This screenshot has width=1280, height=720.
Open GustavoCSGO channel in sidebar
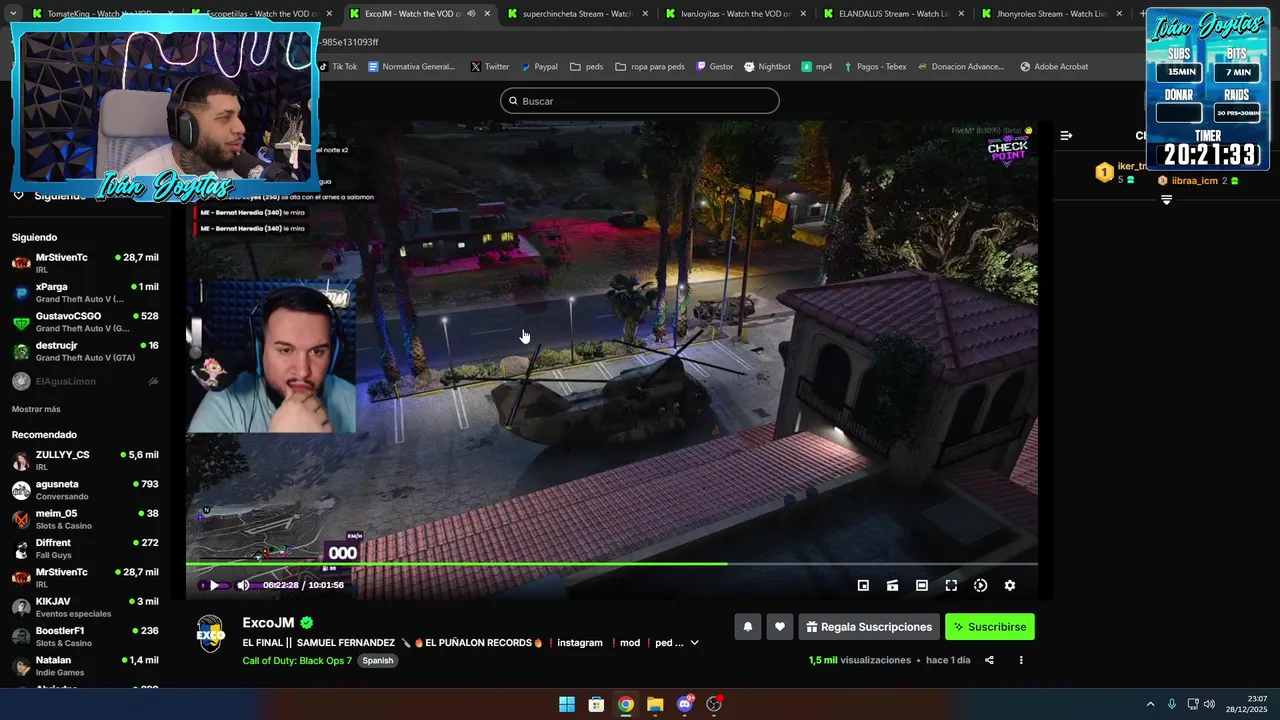(85, 322)
